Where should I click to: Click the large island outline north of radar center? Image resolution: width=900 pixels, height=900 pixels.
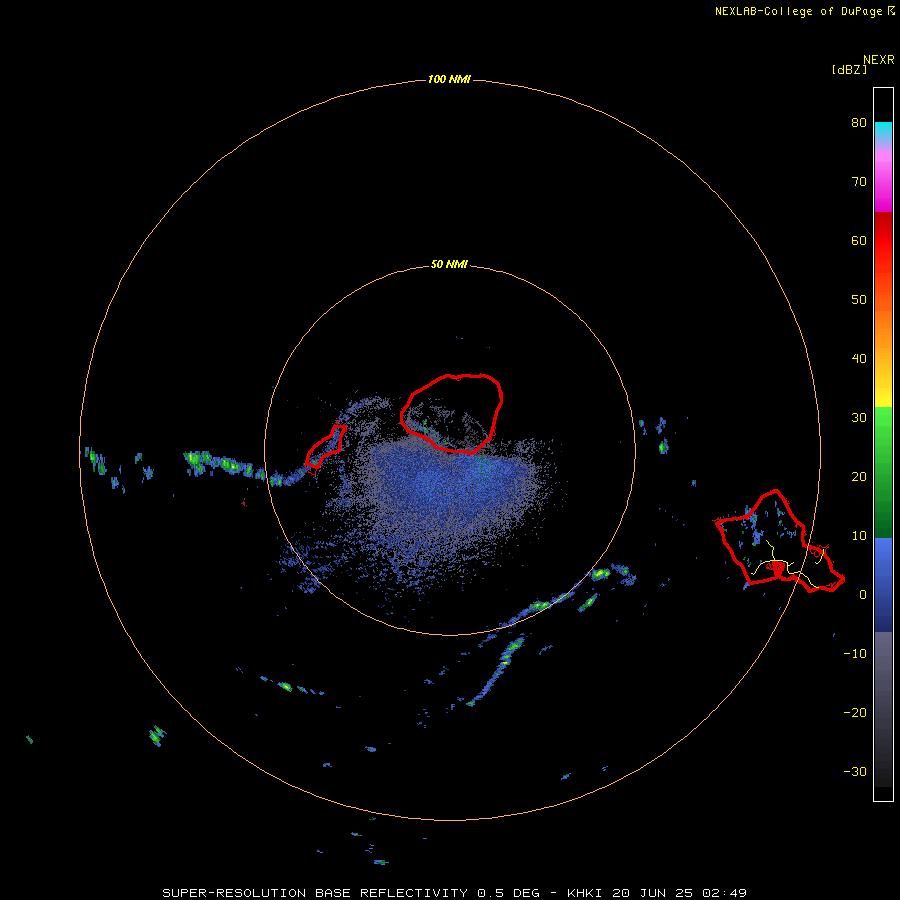452,413
